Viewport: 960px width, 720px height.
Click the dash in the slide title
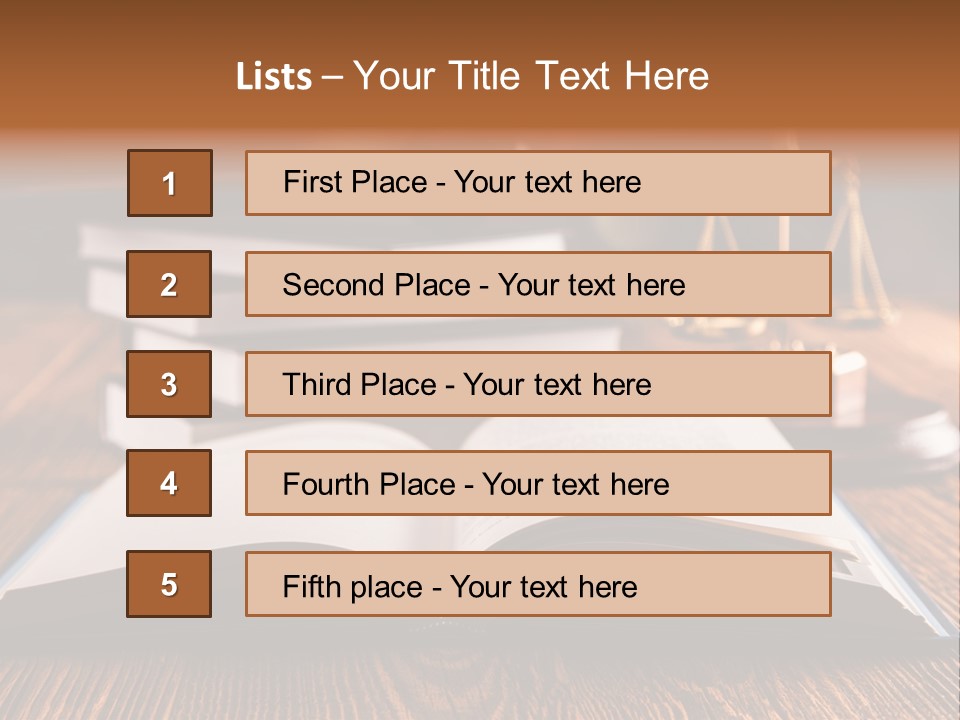[x=333, y=77]
